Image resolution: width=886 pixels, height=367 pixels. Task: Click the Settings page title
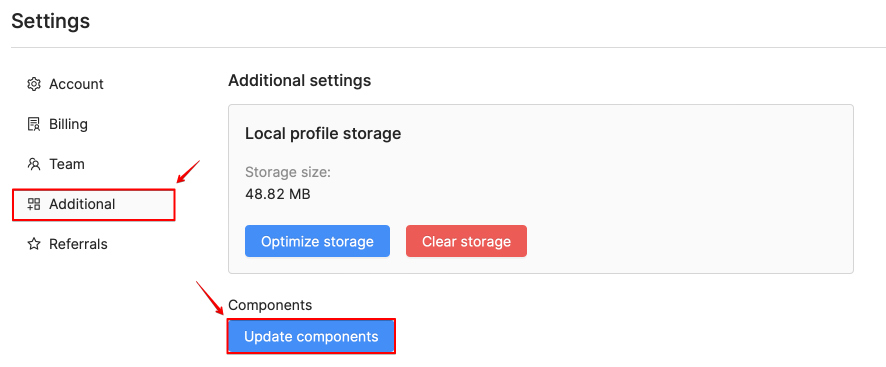coord(50,21)
